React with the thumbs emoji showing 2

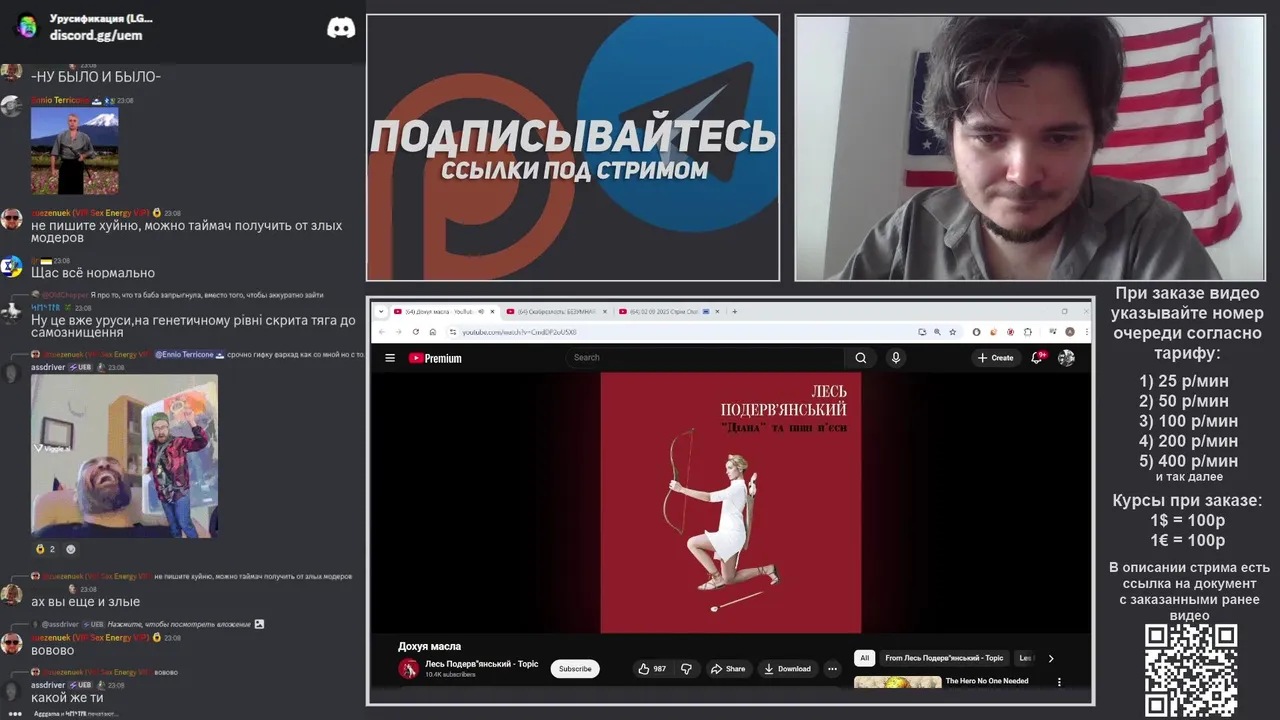pos(47,549)
